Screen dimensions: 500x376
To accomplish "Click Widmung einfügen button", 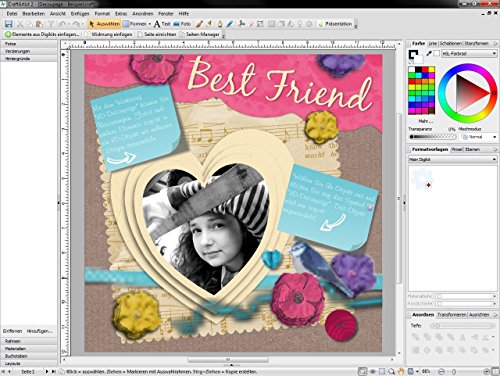I will (109, 34).
